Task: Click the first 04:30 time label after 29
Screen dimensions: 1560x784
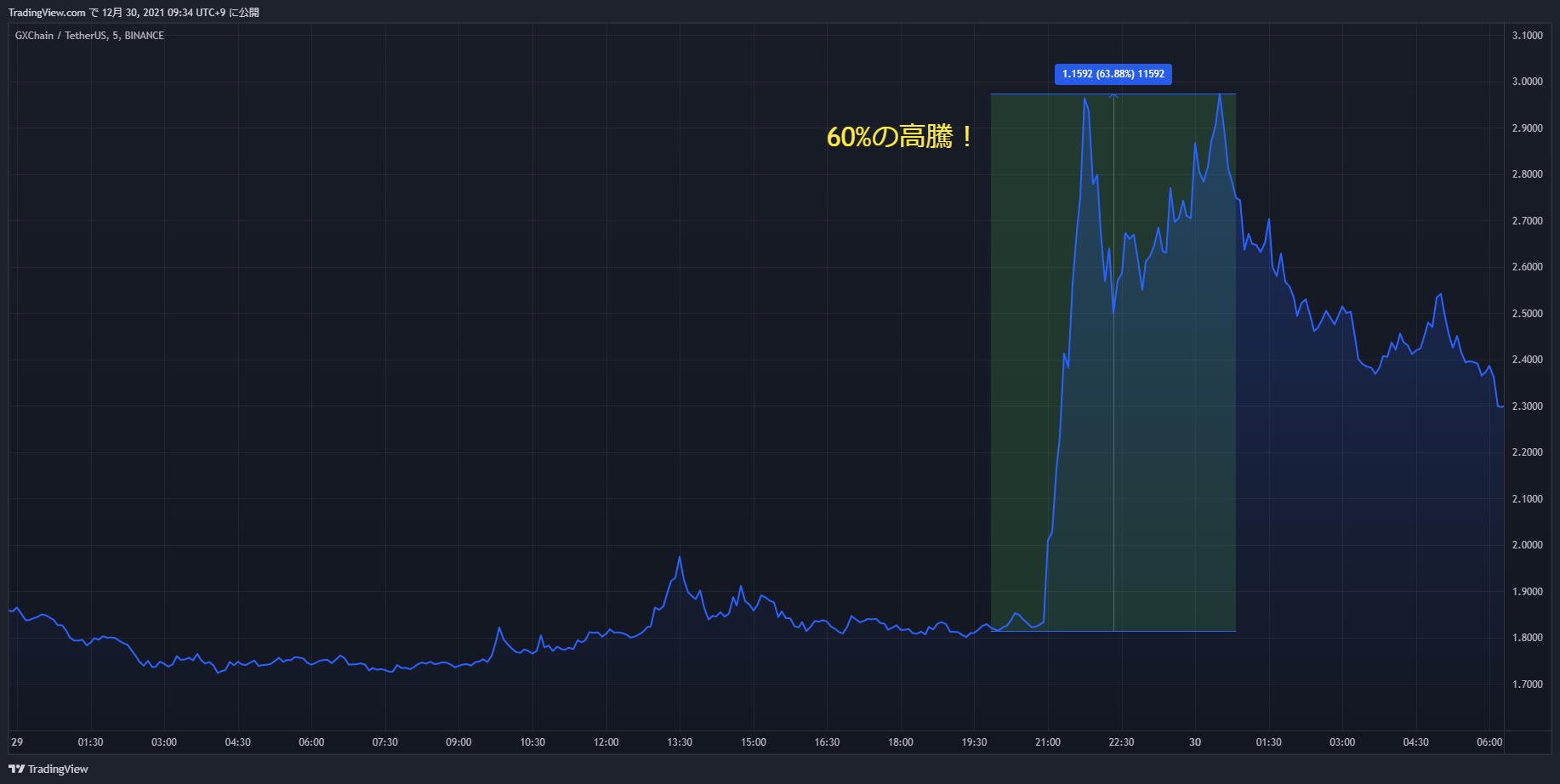Action: (x=237, y=742)
